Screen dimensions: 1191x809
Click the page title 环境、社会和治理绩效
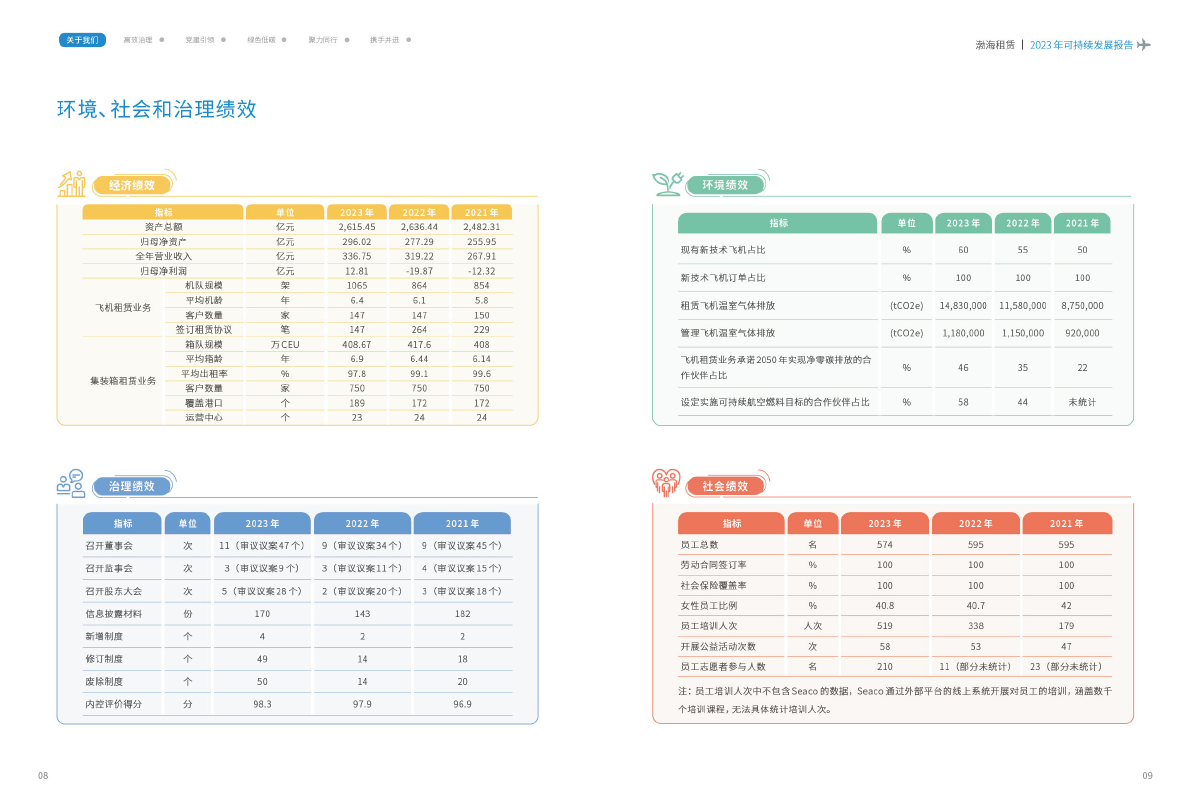[x=157, y=109]
